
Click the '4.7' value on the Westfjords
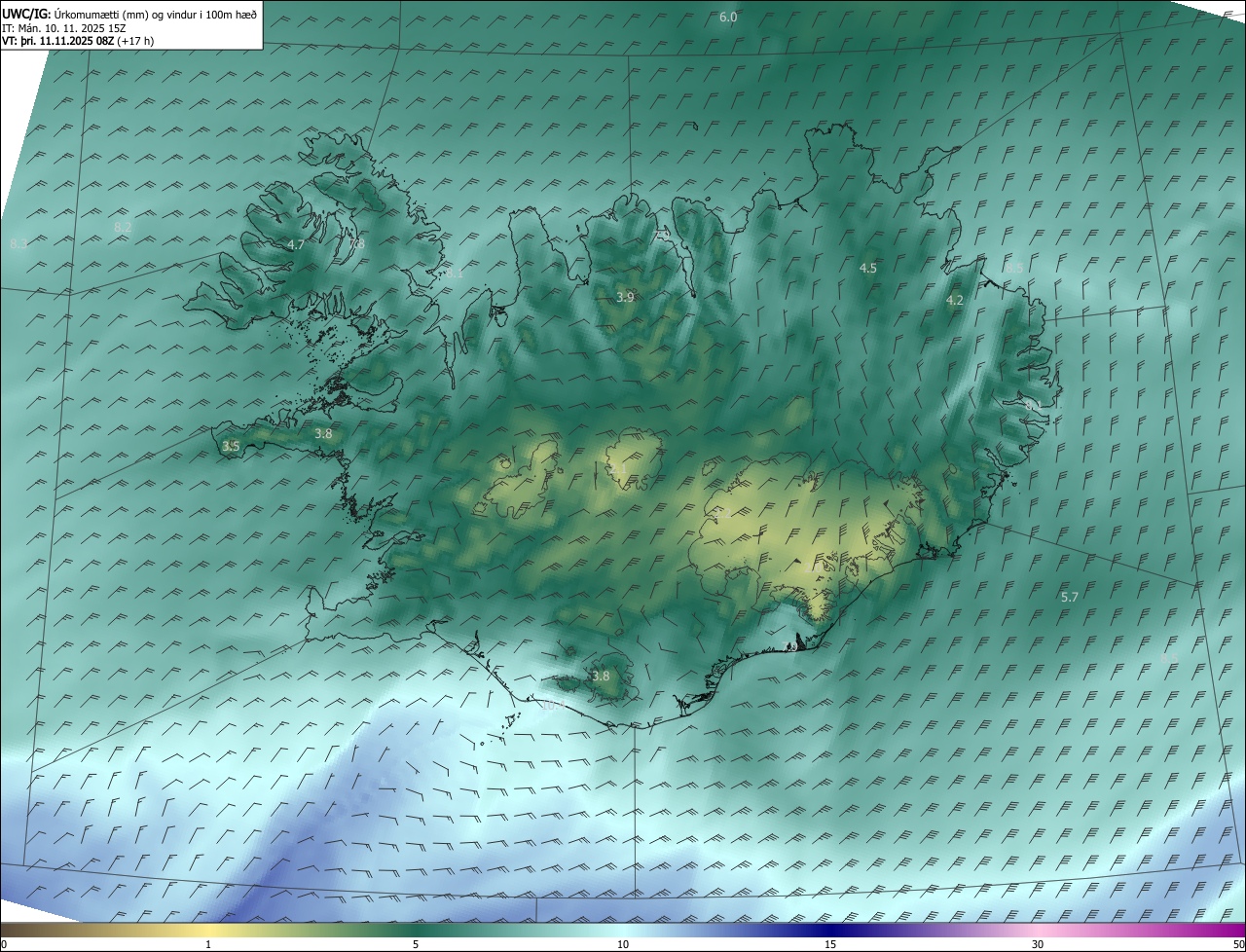click(x=297, y=245)
